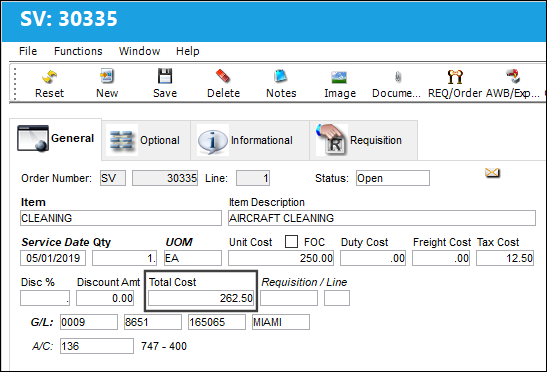Open the REQ/Order toolbar icon

pyautogui.click(x=455, y=76)
